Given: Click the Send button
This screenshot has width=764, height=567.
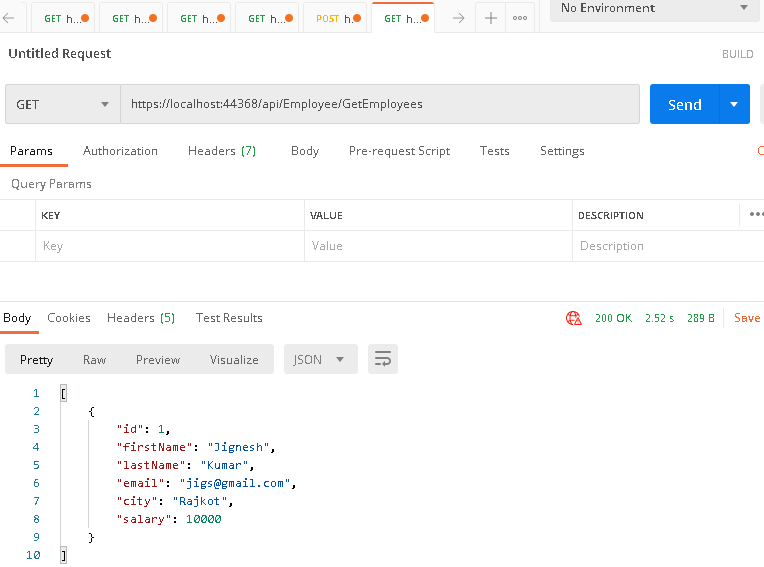Looking at the screenshot, I should click(684, 104).
